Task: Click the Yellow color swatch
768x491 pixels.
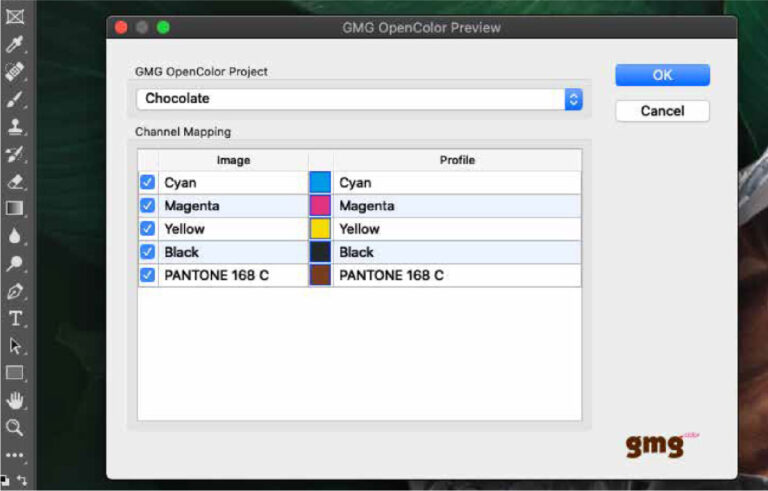Action: coord(320,229)
